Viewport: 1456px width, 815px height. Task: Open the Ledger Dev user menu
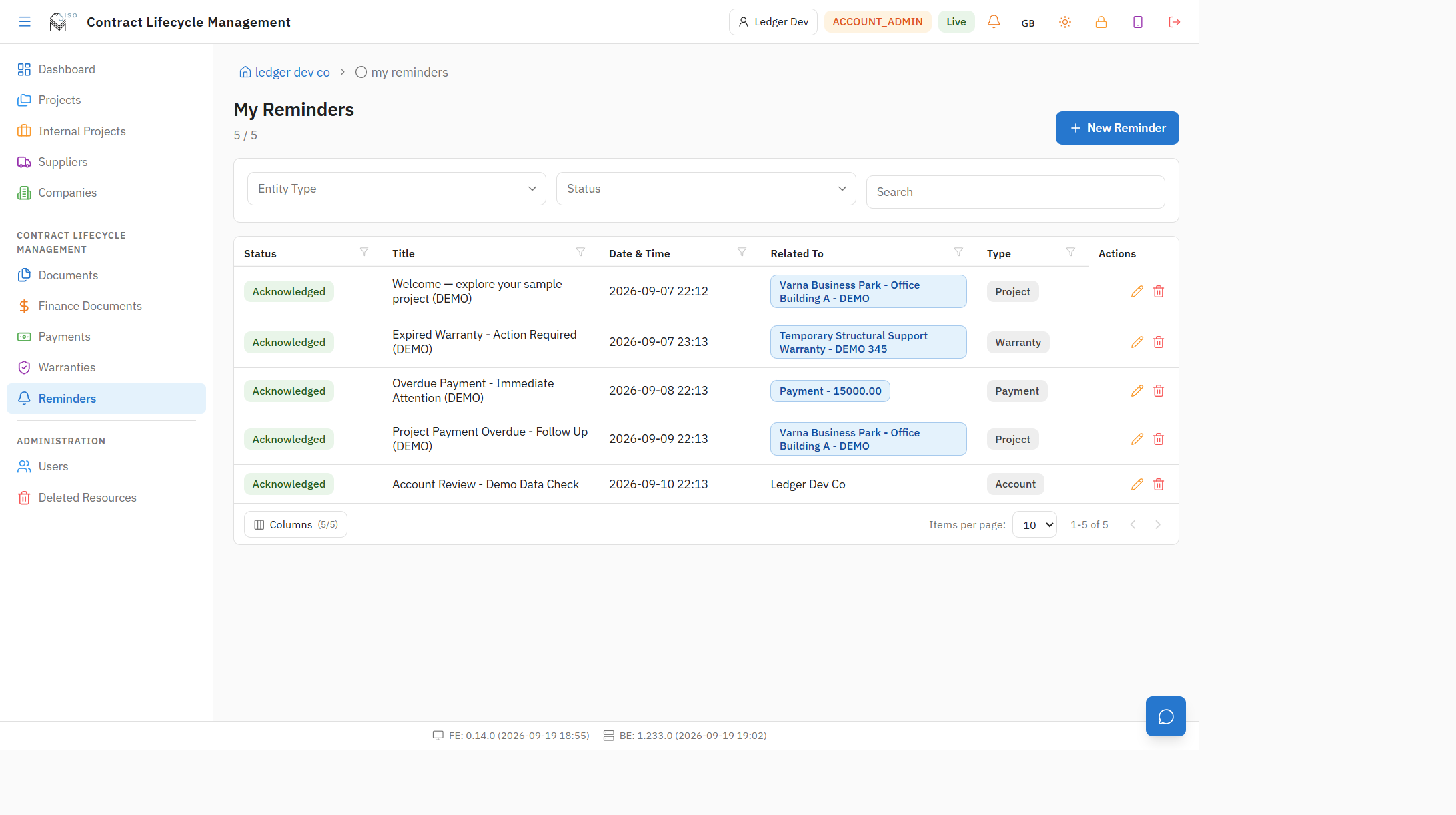click(x=773, y=22)
